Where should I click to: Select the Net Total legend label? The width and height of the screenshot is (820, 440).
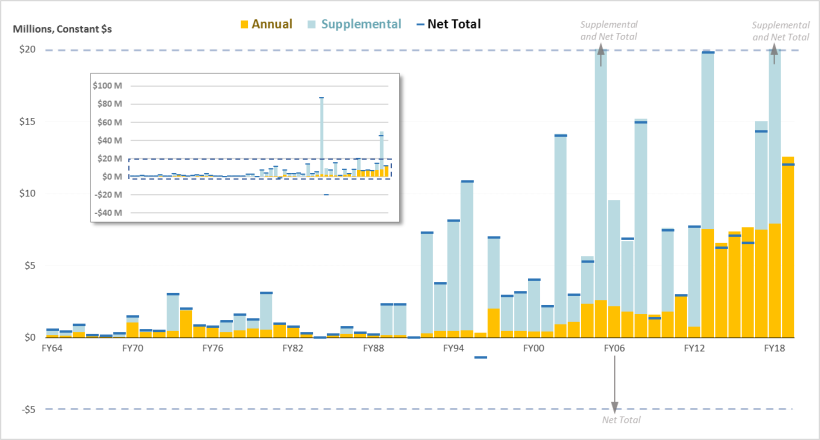coord(460,23)
